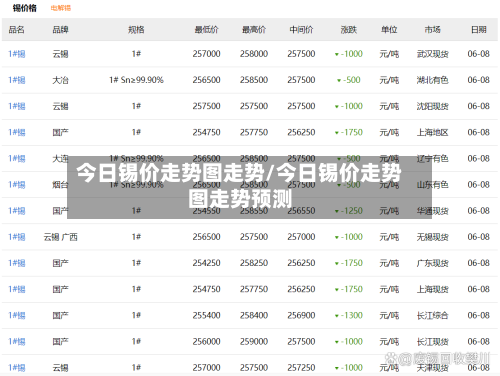Image resolution: width=500 pixels, height=376 pixels.
Task: Click the 06-08 date in 无锡现货 row
Action: click(479, 237)
